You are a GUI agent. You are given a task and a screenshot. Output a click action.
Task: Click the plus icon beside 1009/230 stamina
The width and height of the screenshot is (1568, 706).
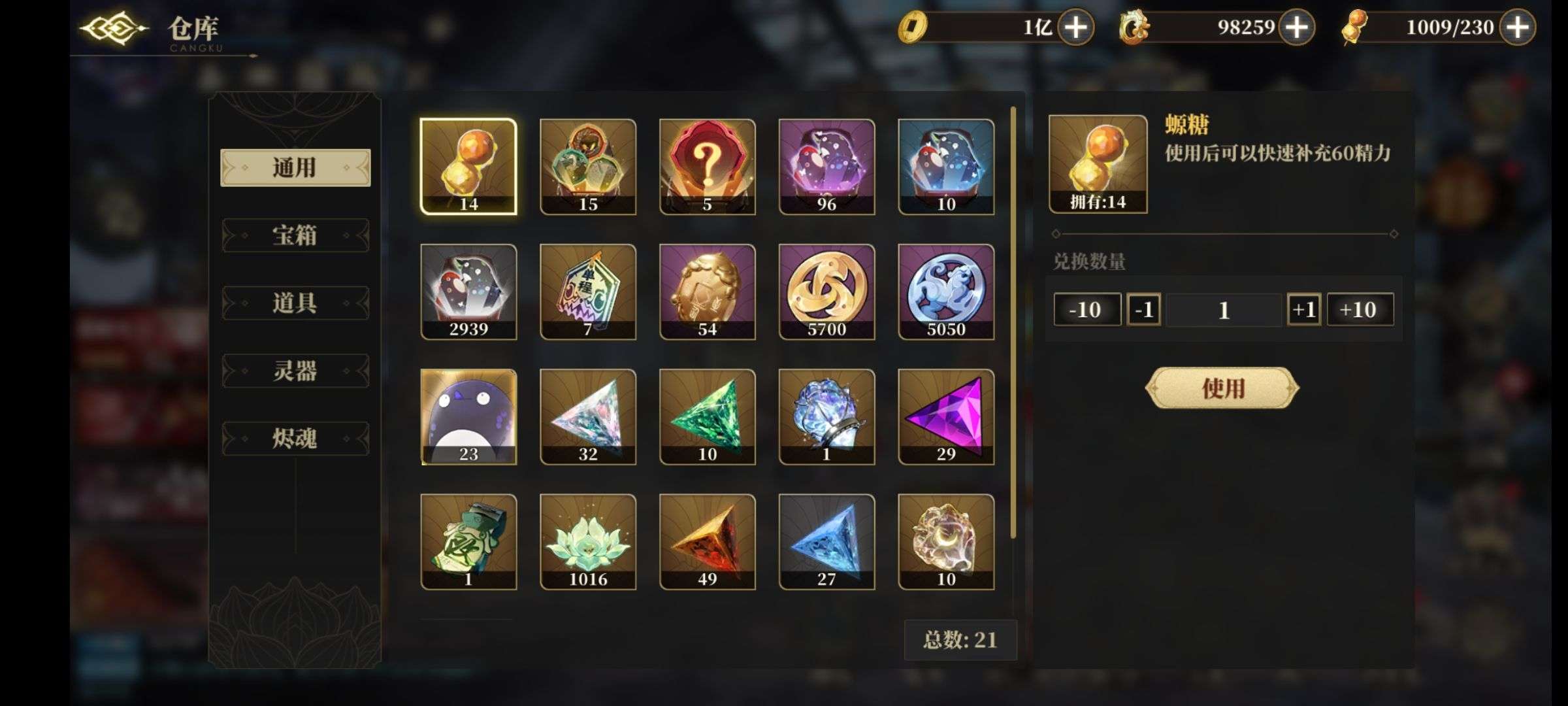coord(1517,27)
